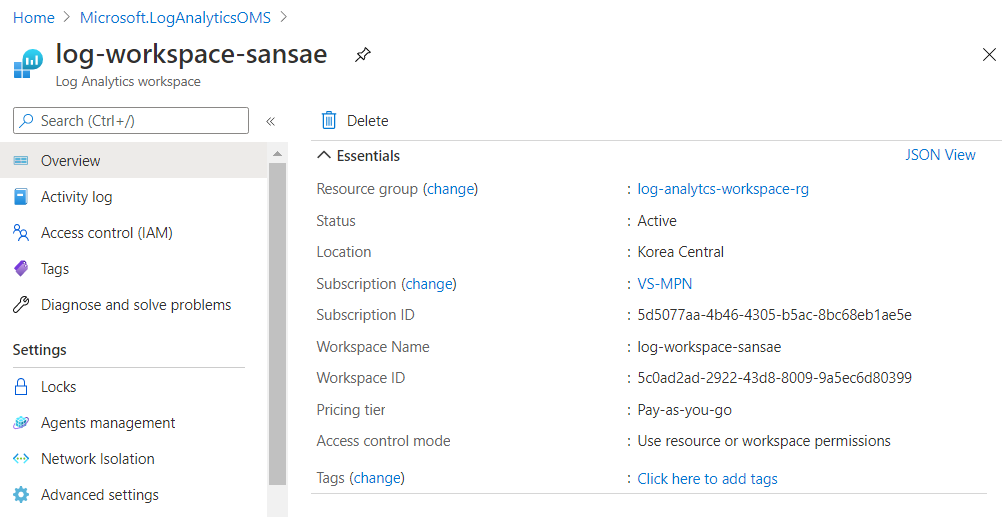Open the JSON View link
The height and width of the screenshot is (517, 1002).
pyautogui.click(x=940, y=155)
